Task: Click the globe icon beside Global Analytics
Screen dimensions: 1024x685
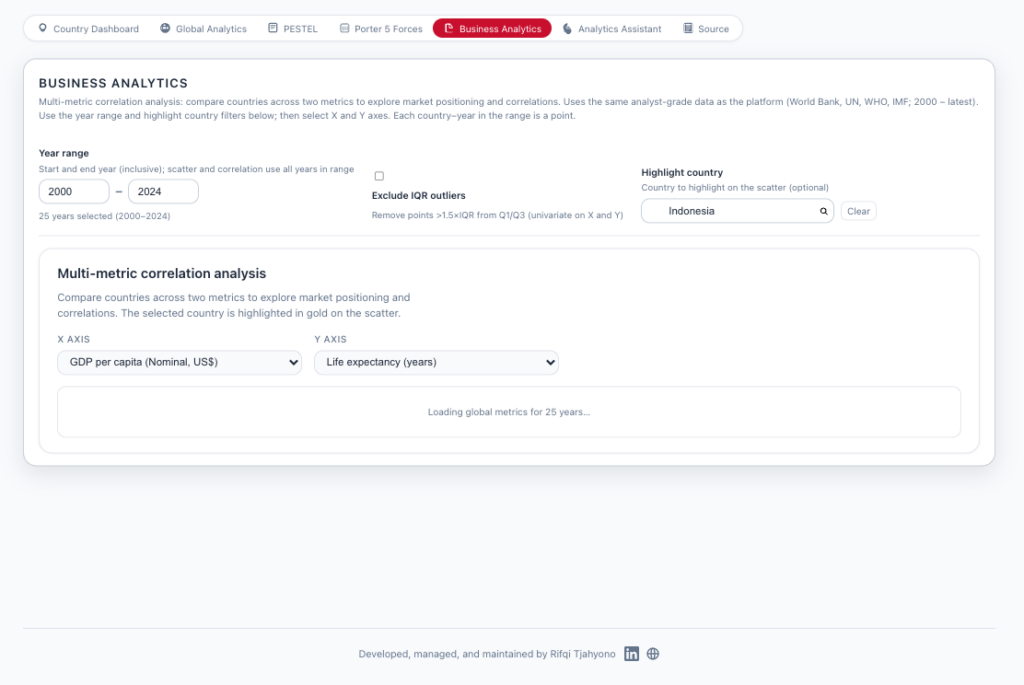Action: pos(165,29)
